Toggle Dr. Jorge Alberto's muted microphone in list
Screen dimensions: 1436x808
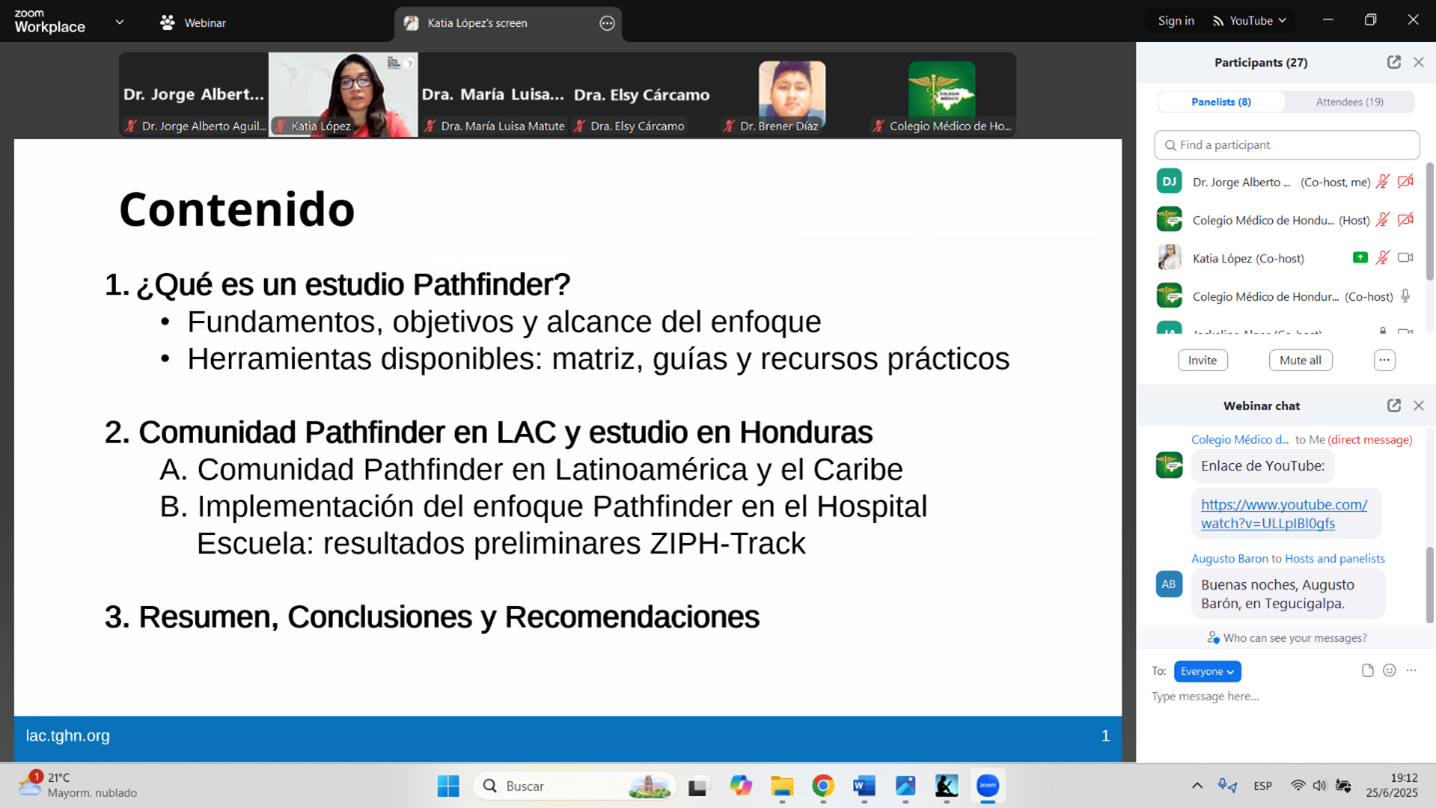pyautogui.click(x=1383, y=182)
